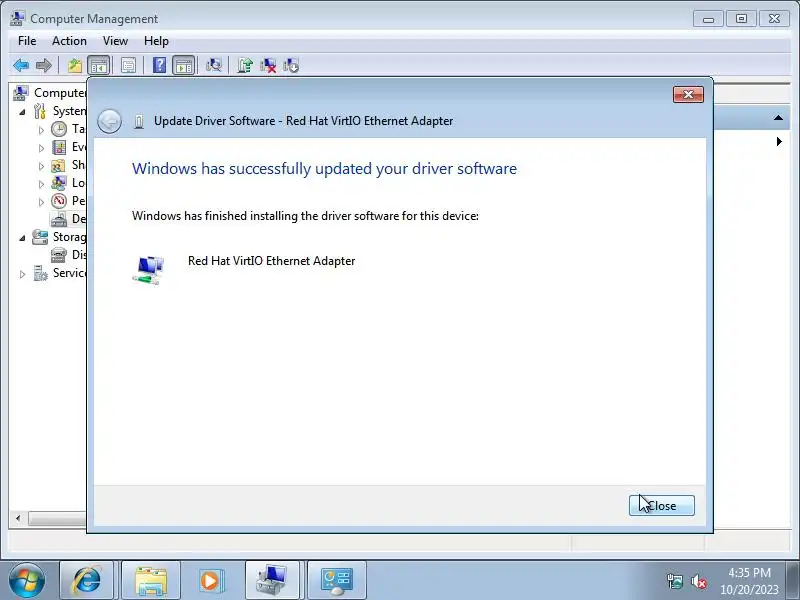Select Disk Management tree item
Viewport: 800px width, 600px height.
coord(68,255)
